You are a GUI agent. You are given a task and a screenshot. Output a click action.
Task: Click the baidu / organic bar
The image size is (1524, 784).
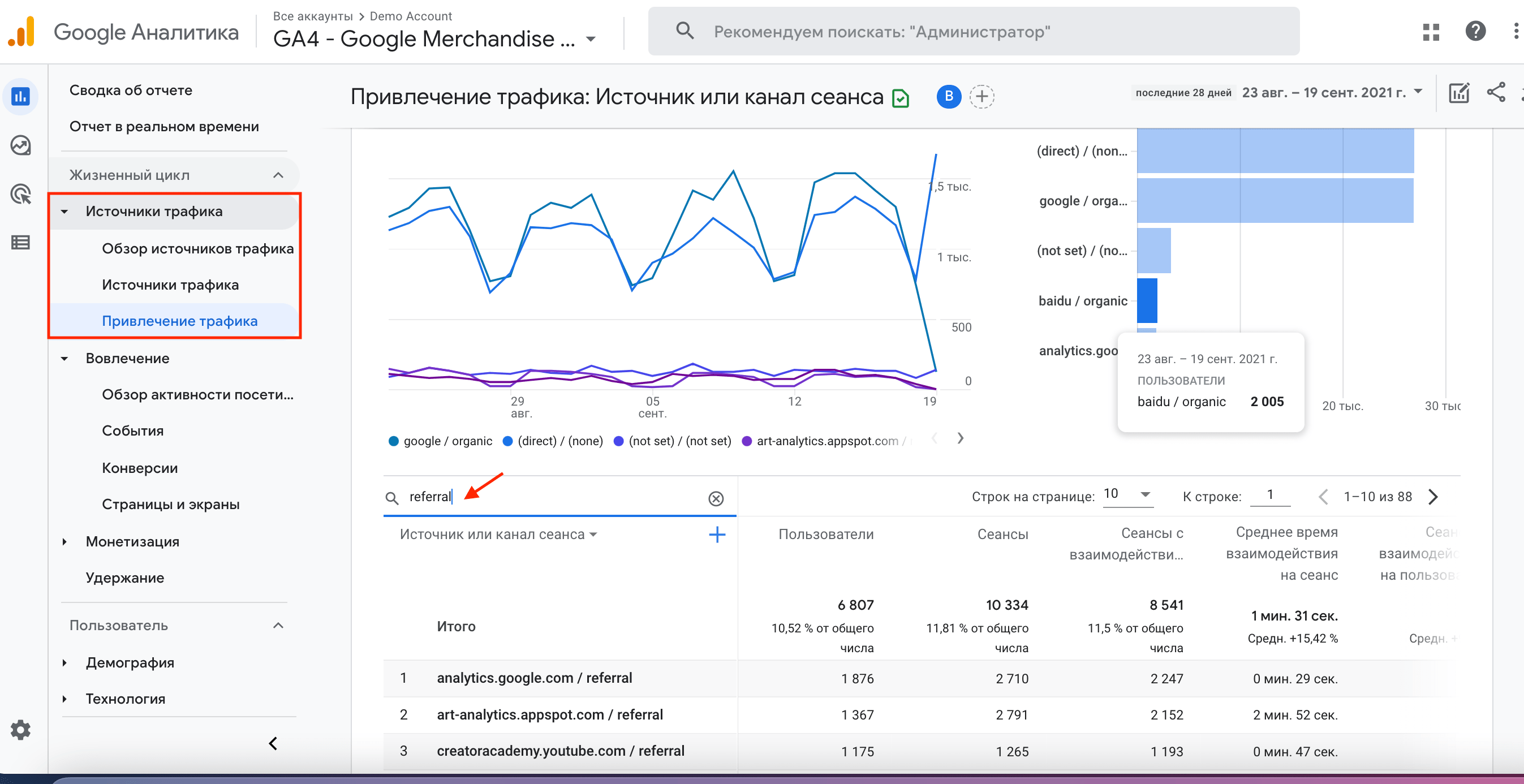click(x=1147, y=300)
